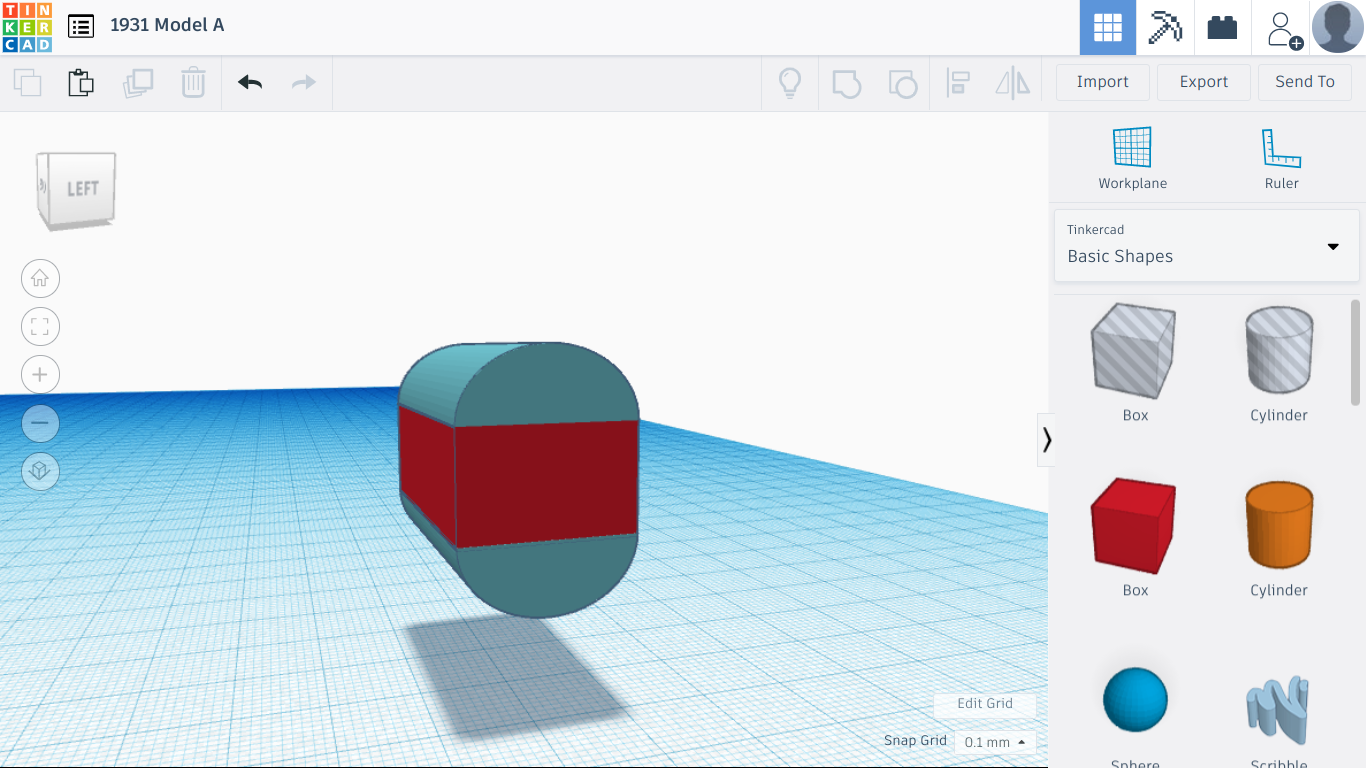Click the Mirror (flip) tool icon
The image size is (1366, 768).
click(x=1012, y=83)
